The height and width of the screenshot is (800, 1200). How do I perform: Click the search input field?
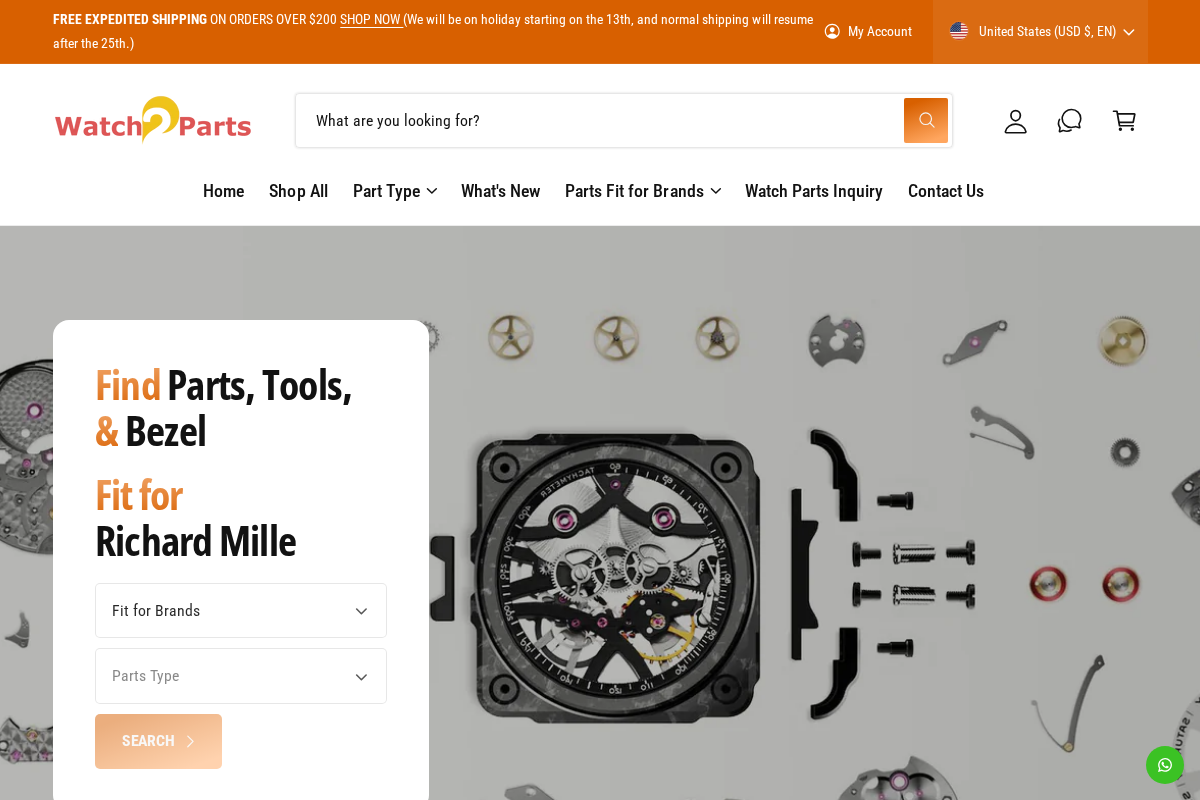(600, 120)
